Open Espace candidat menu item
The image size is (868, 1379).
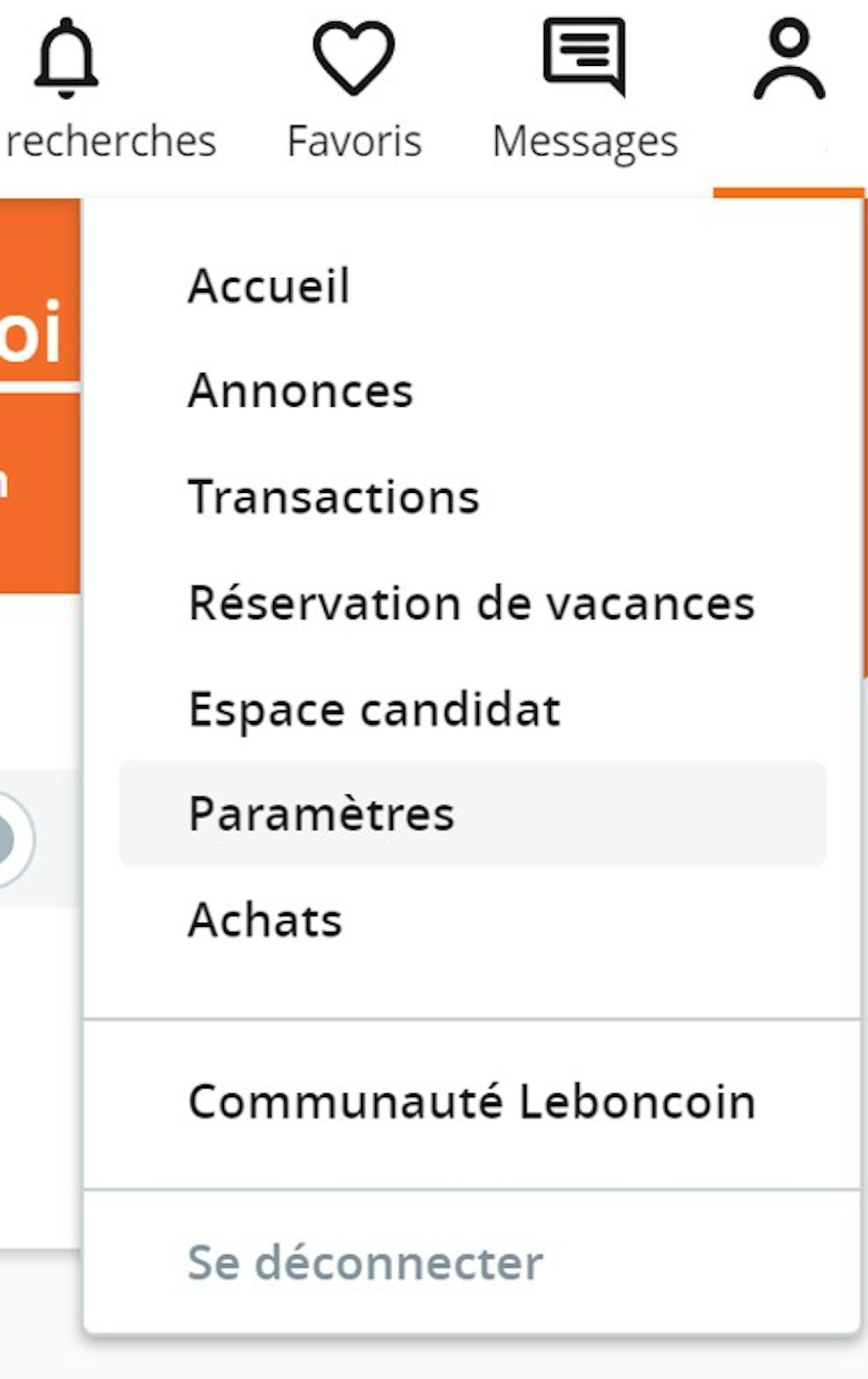tap(374, 710)
